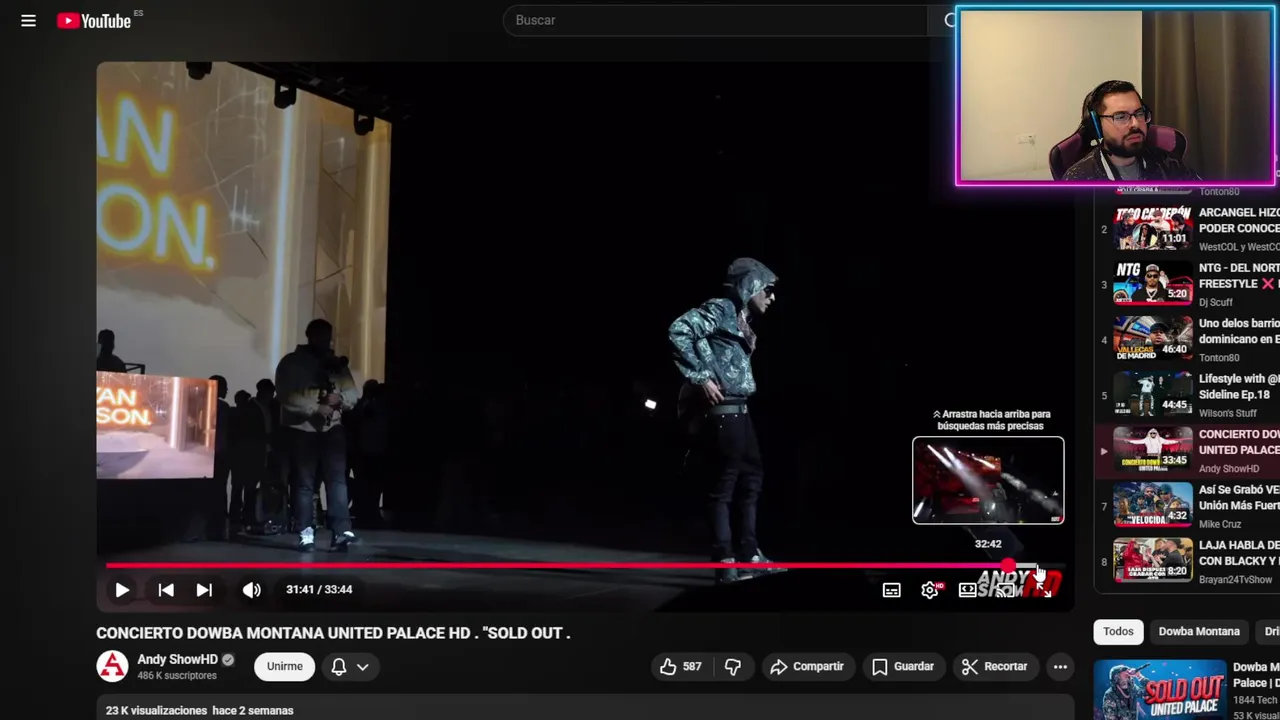Open player settings gear icon
This screenshot has width=1280, height=720.
930,590
